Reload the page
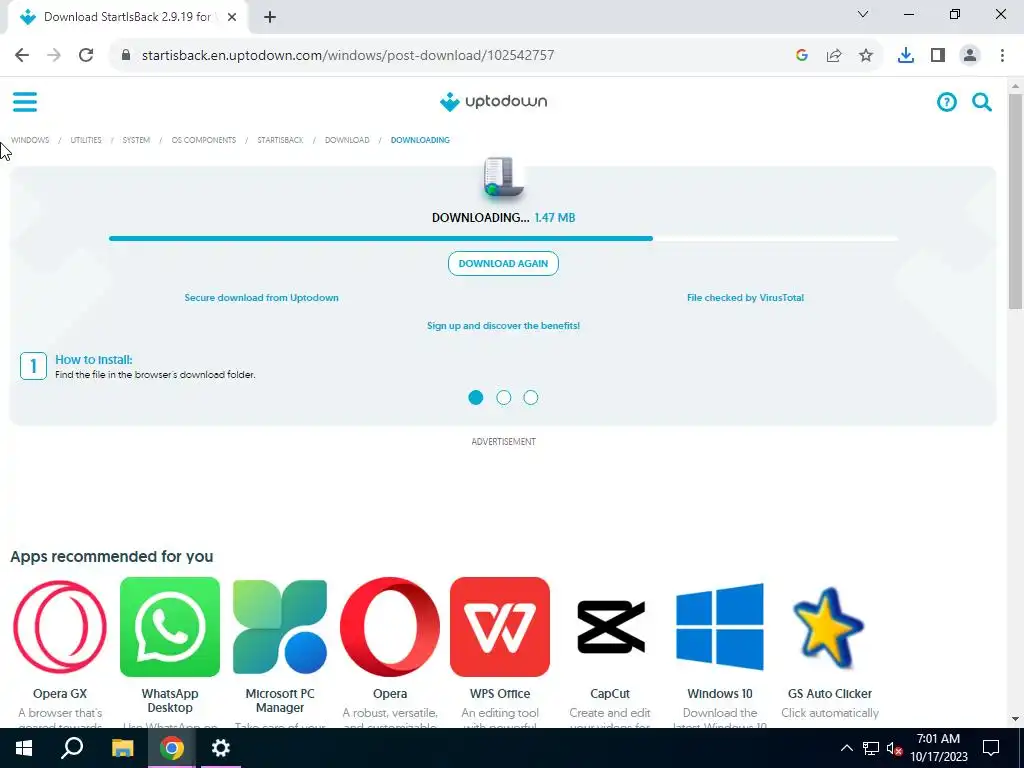 tap(86, 55)
